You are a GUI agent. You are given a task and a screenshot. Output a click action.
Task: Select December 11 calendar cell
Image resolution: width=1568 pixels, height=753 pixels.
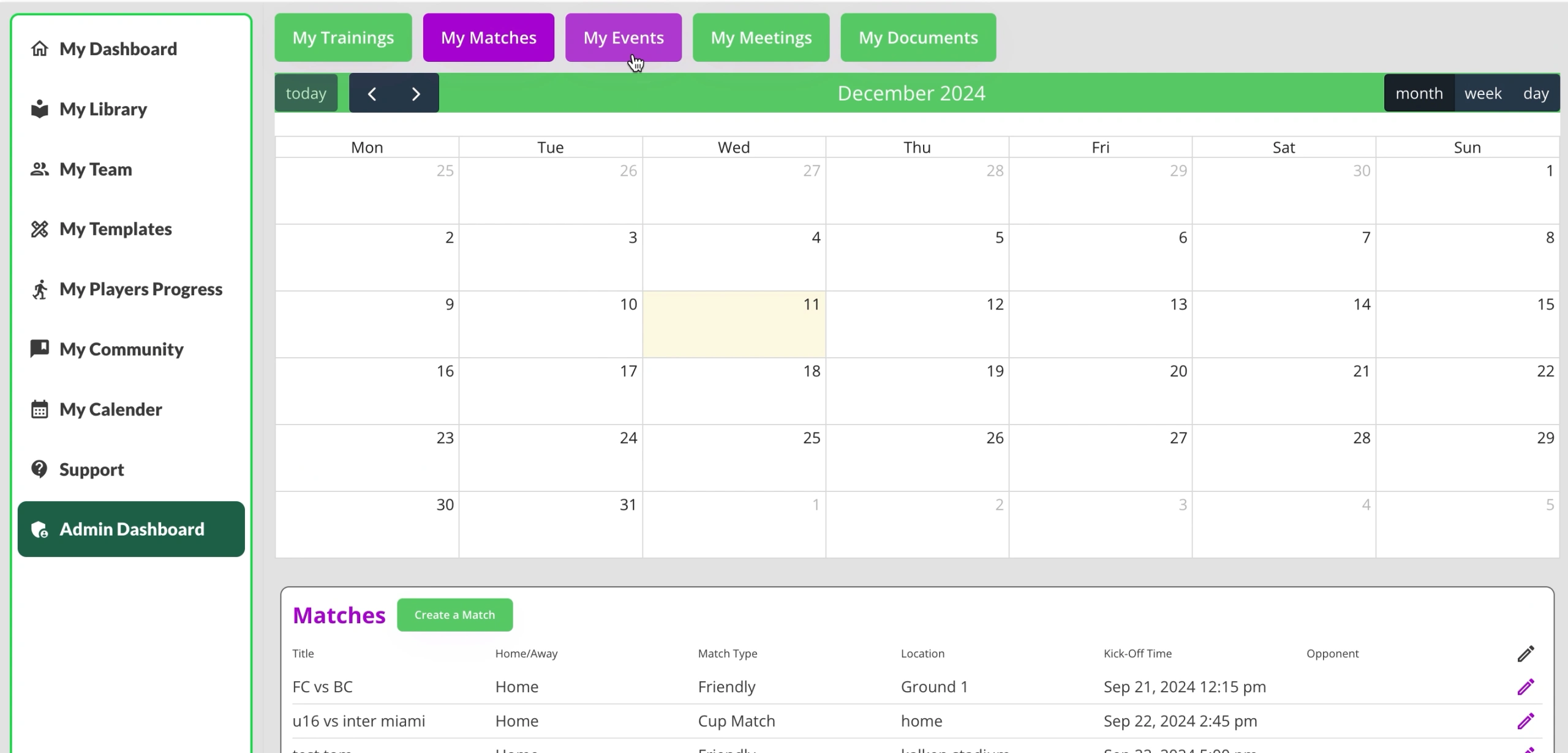point(734,325)
